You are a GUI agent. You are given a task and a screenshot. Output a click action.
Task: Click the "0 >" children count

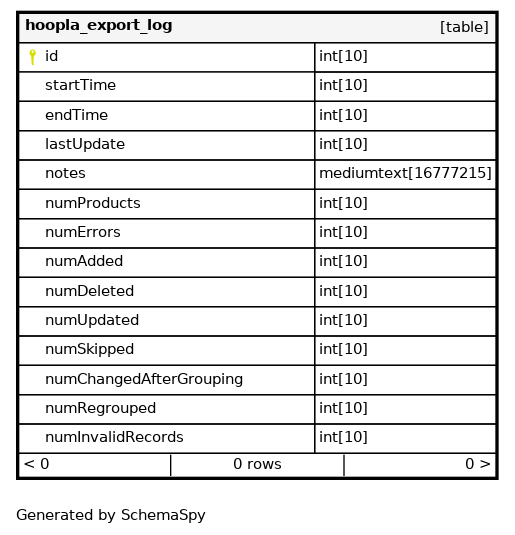pyautogui.click(x=477, y=464)
